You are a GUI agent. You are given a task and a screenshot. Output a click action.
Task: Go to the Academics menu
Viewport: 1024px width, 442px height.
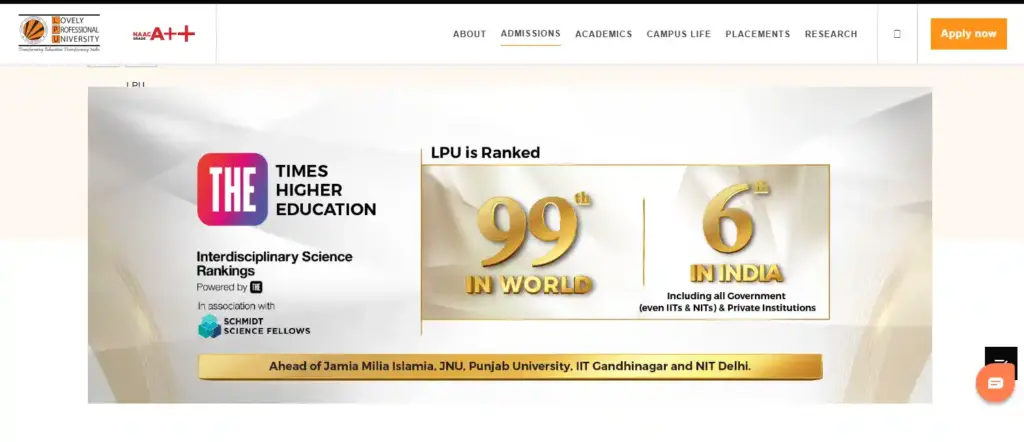(603, 34)
